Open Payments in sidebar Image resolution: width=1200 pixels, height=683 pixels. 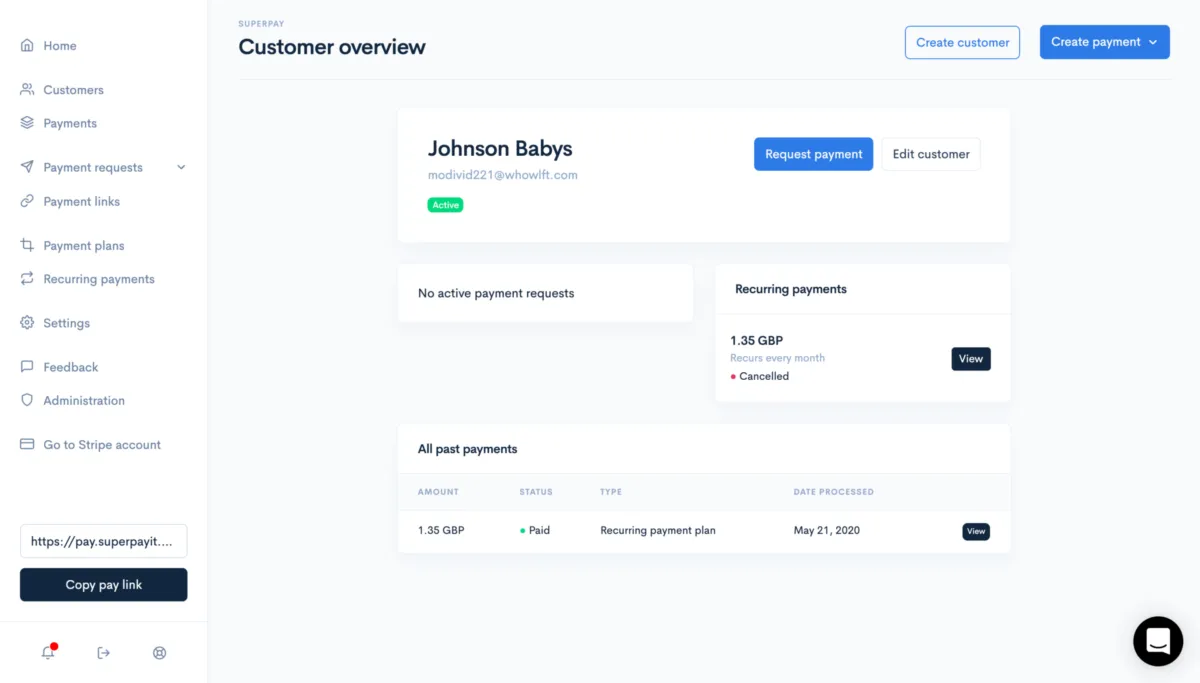click(x=70, y=124)
